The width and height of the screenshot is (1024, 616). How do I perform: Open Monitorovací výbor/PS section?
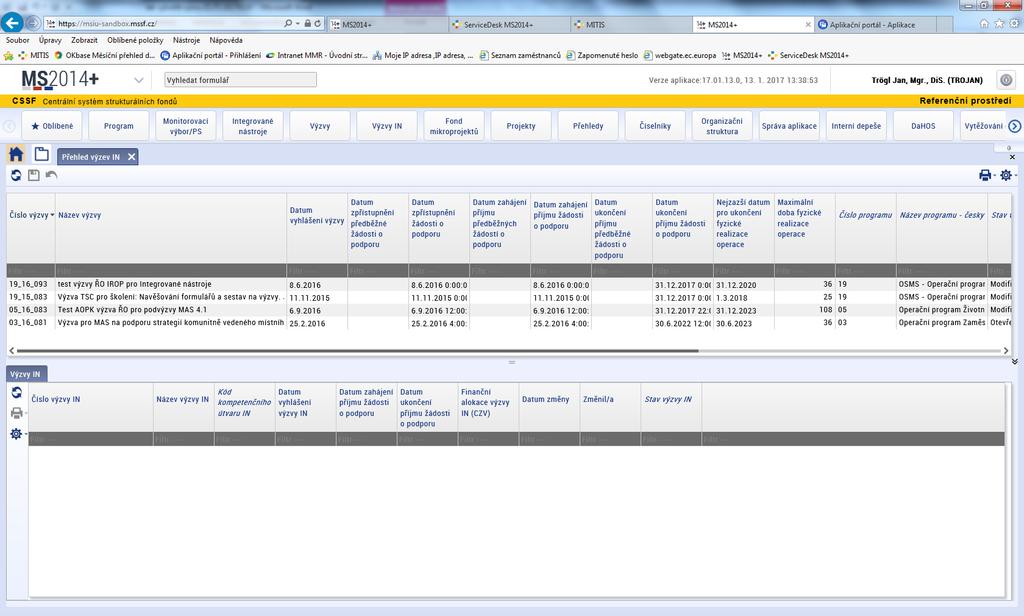point(185,126)
